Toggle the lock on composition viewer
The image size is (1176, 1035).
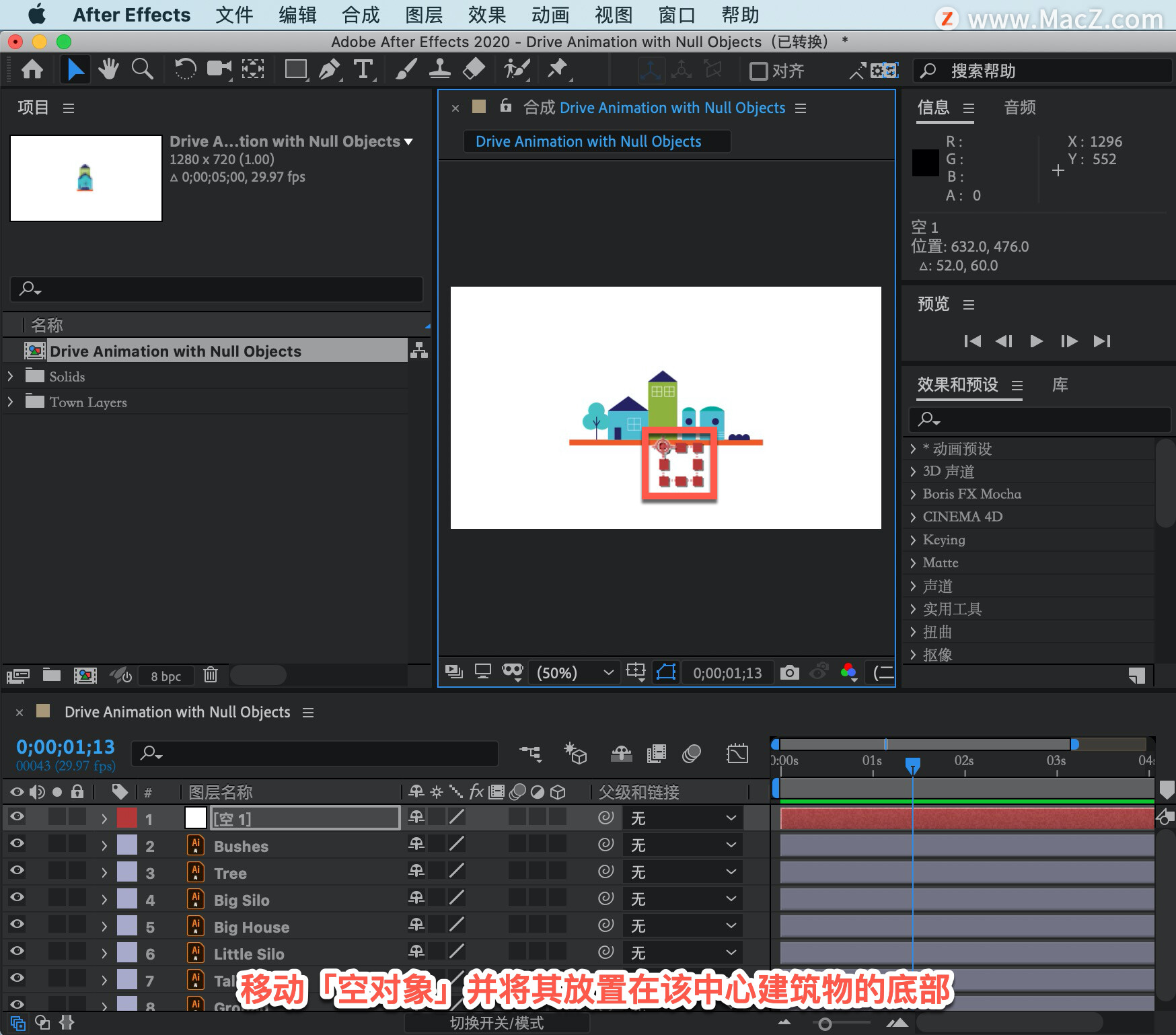pos(506,106)
